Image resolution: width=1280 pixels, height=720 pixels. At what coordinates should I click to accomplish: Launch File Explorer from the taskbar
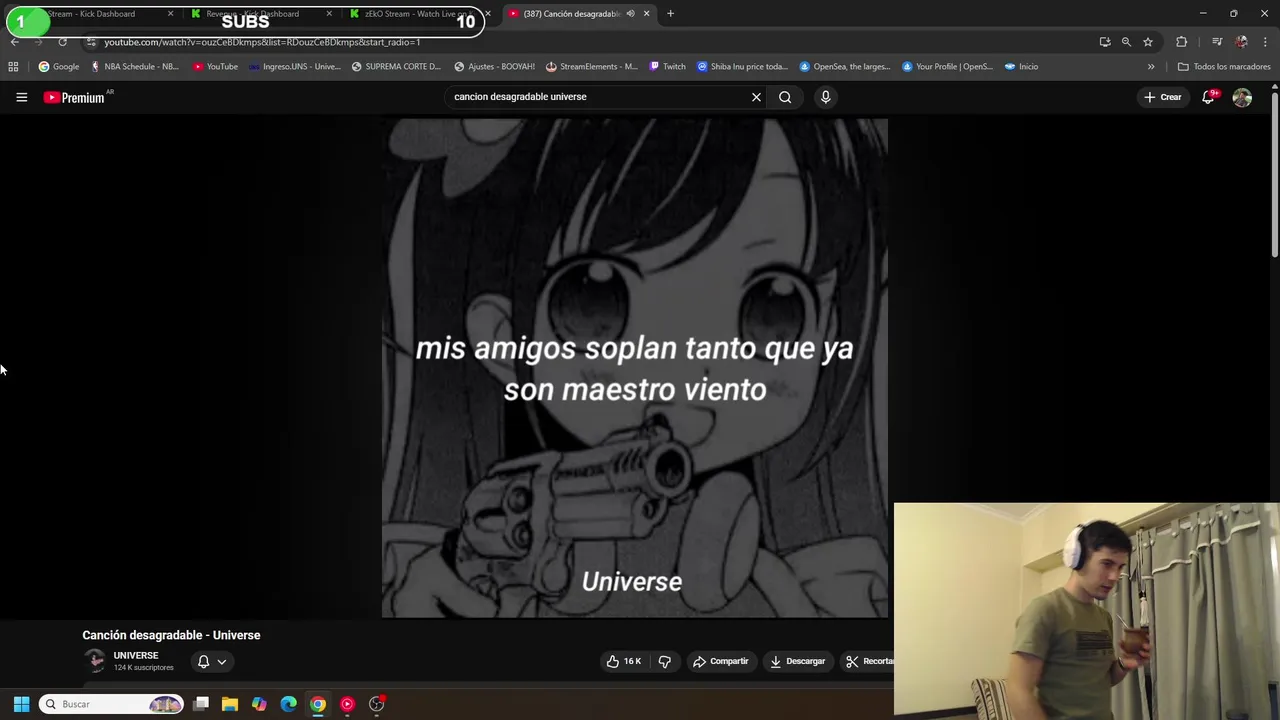coord(230,704)
